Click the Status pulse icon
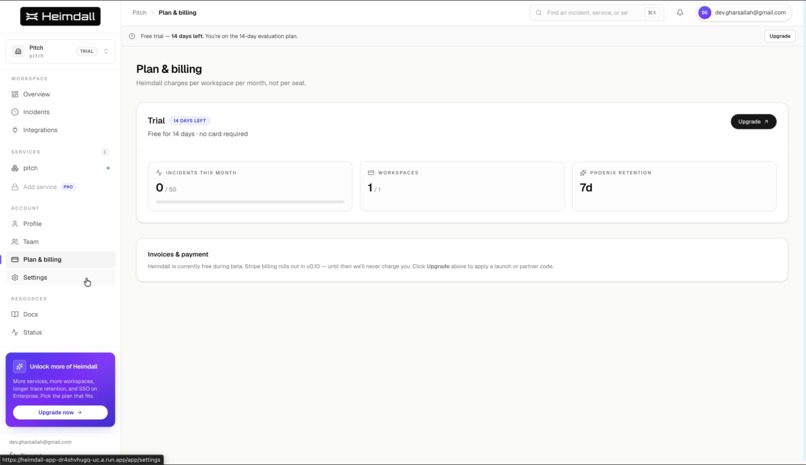806x465 pixels. (15, 332)
